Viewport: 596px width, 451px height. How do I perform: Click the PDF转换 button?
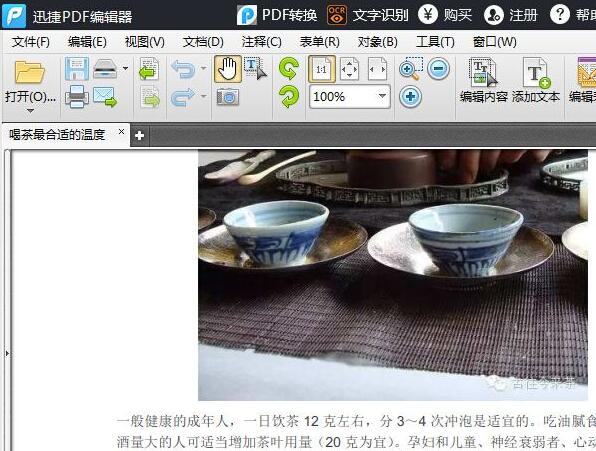(x=277, y=15)
